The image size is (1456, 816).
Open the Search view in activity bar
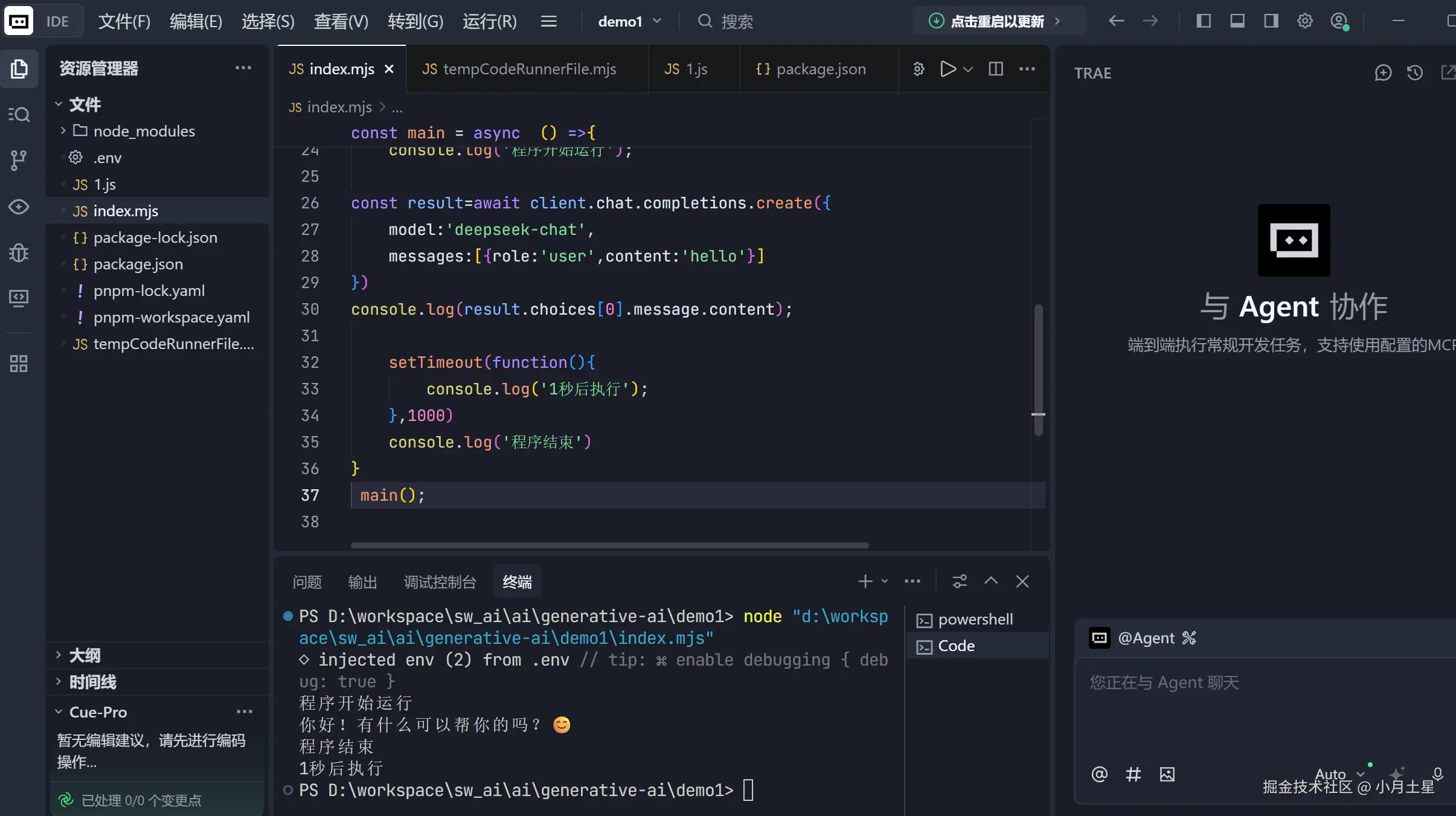(19, 114)
